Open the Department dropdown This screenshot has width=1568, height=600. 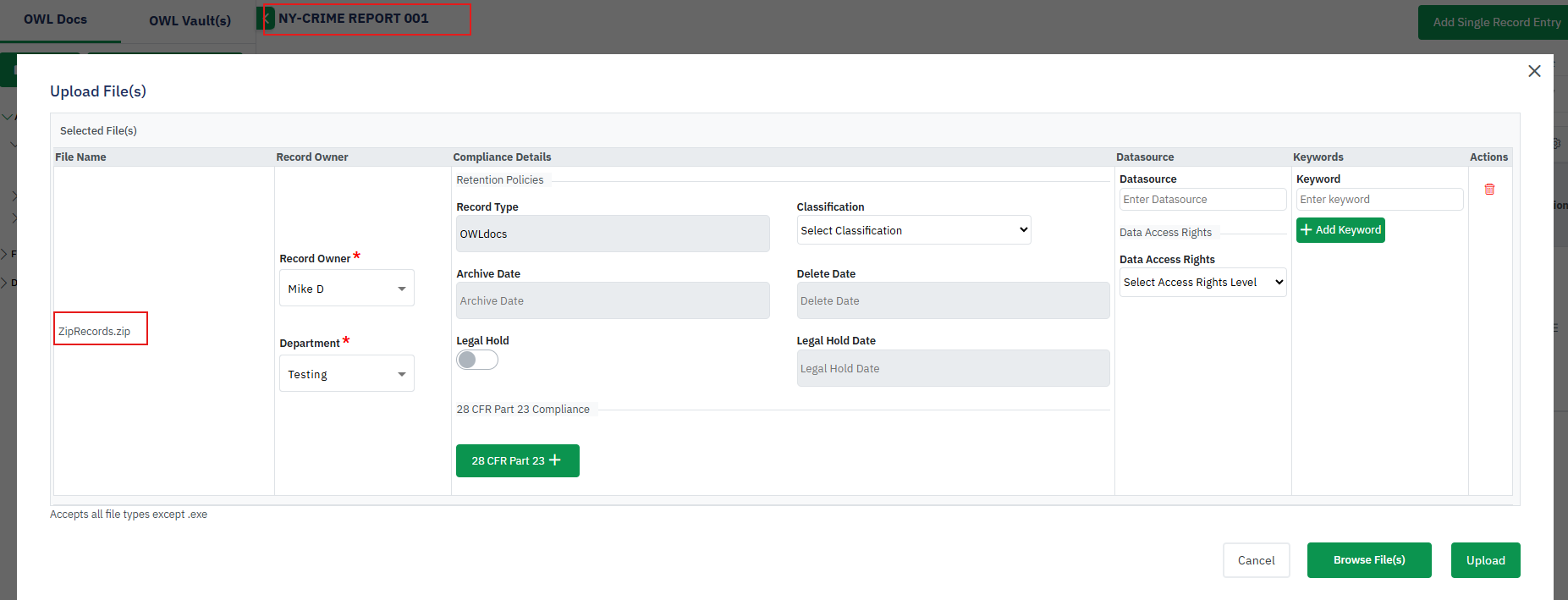(x=346, y=374)
